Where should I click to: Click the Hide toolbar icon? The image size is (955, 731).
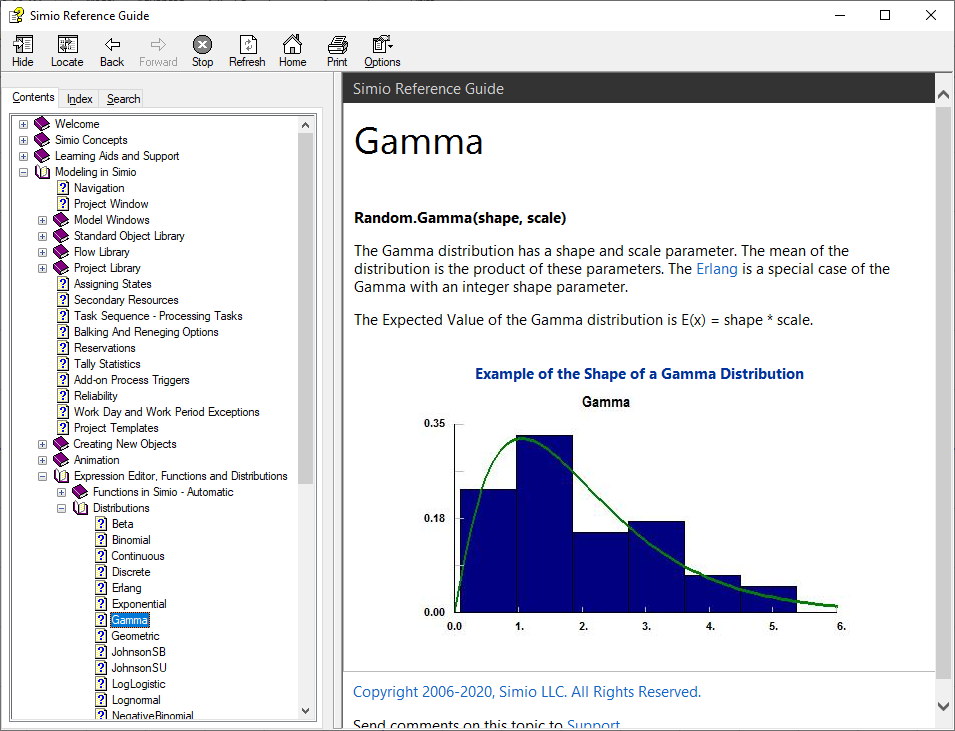(23, 44)
